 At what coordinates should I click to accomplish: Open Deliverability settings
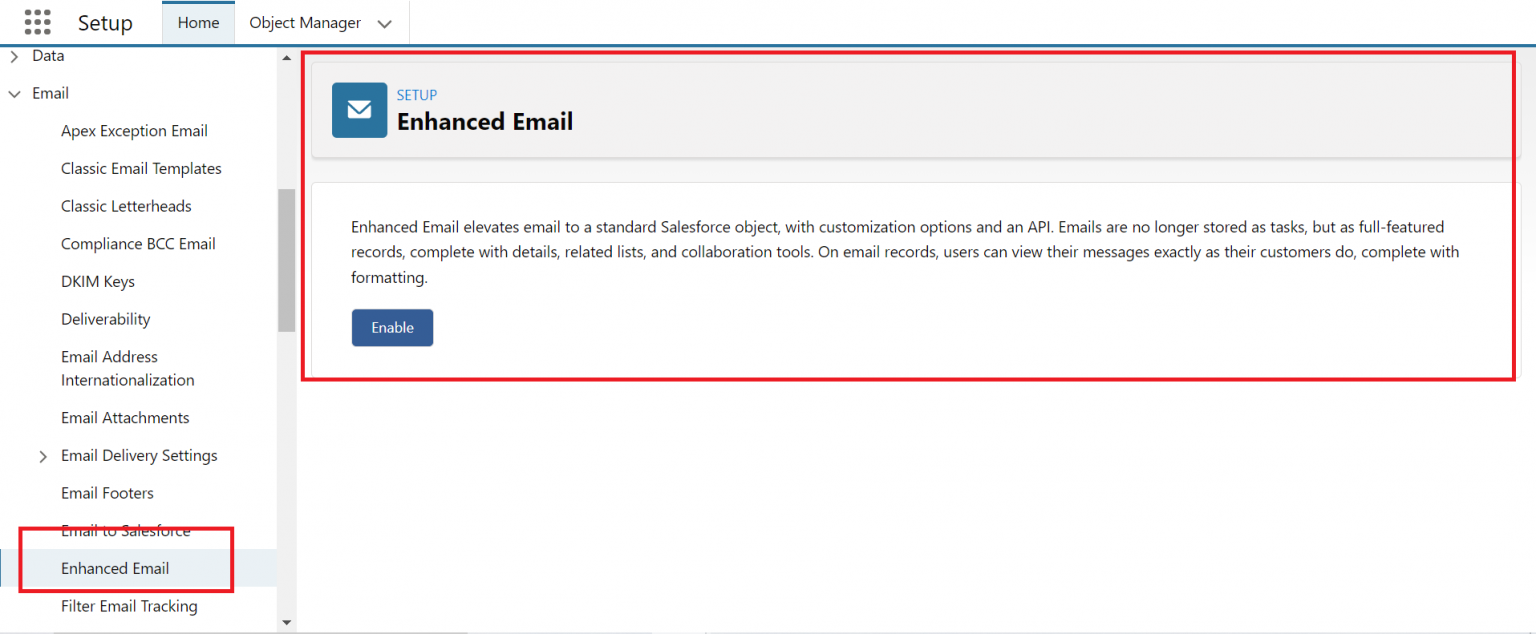(x=105, y=318)
